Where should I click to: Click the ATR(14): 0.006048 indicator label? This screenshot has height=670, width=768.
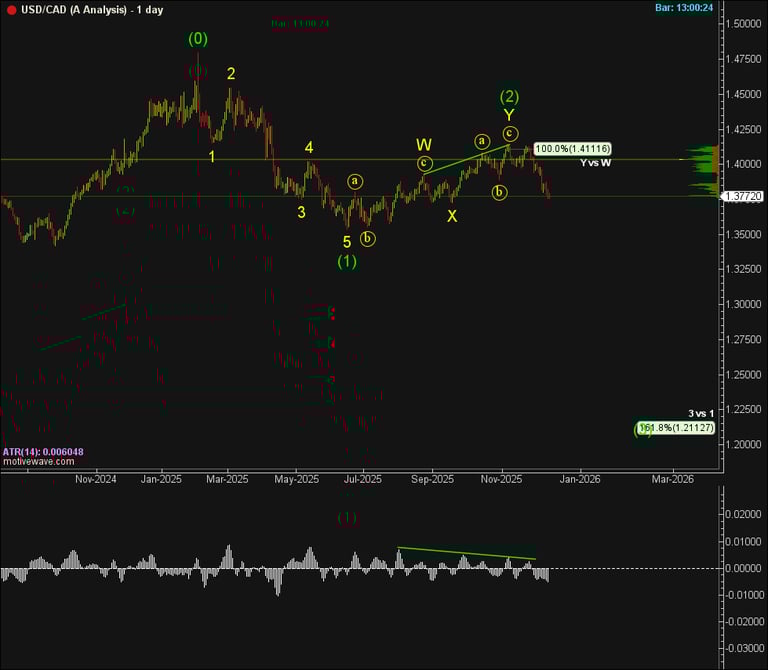tap(43, 452)
